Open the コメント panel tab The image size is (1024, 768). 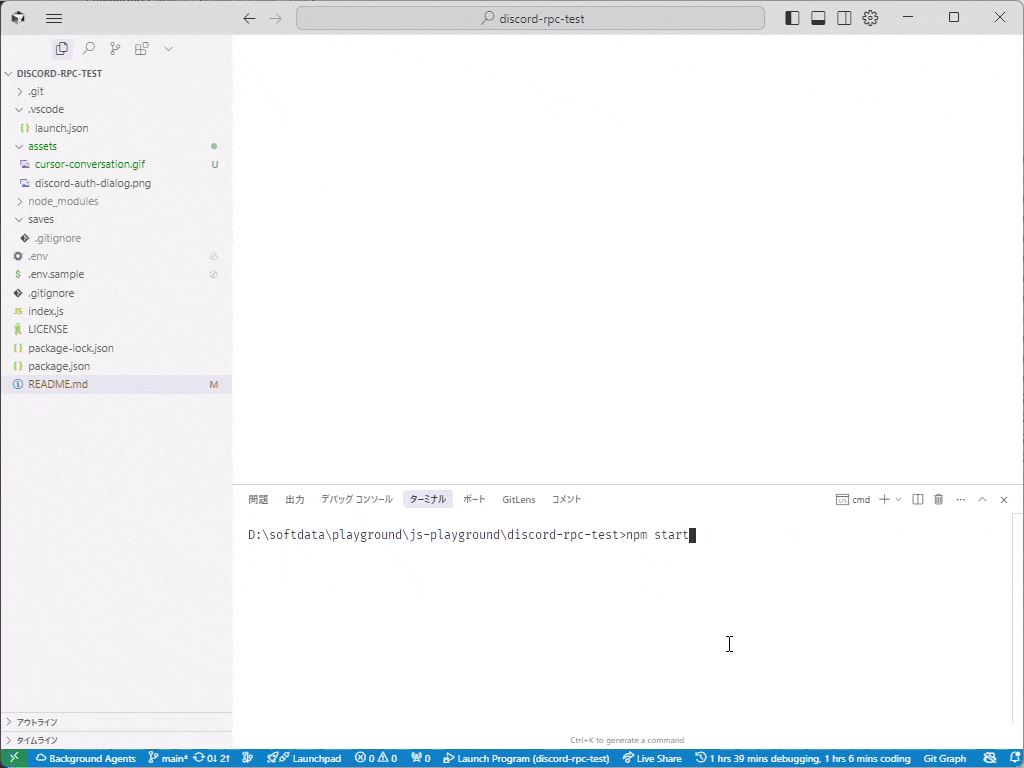[x=566, y=499]
